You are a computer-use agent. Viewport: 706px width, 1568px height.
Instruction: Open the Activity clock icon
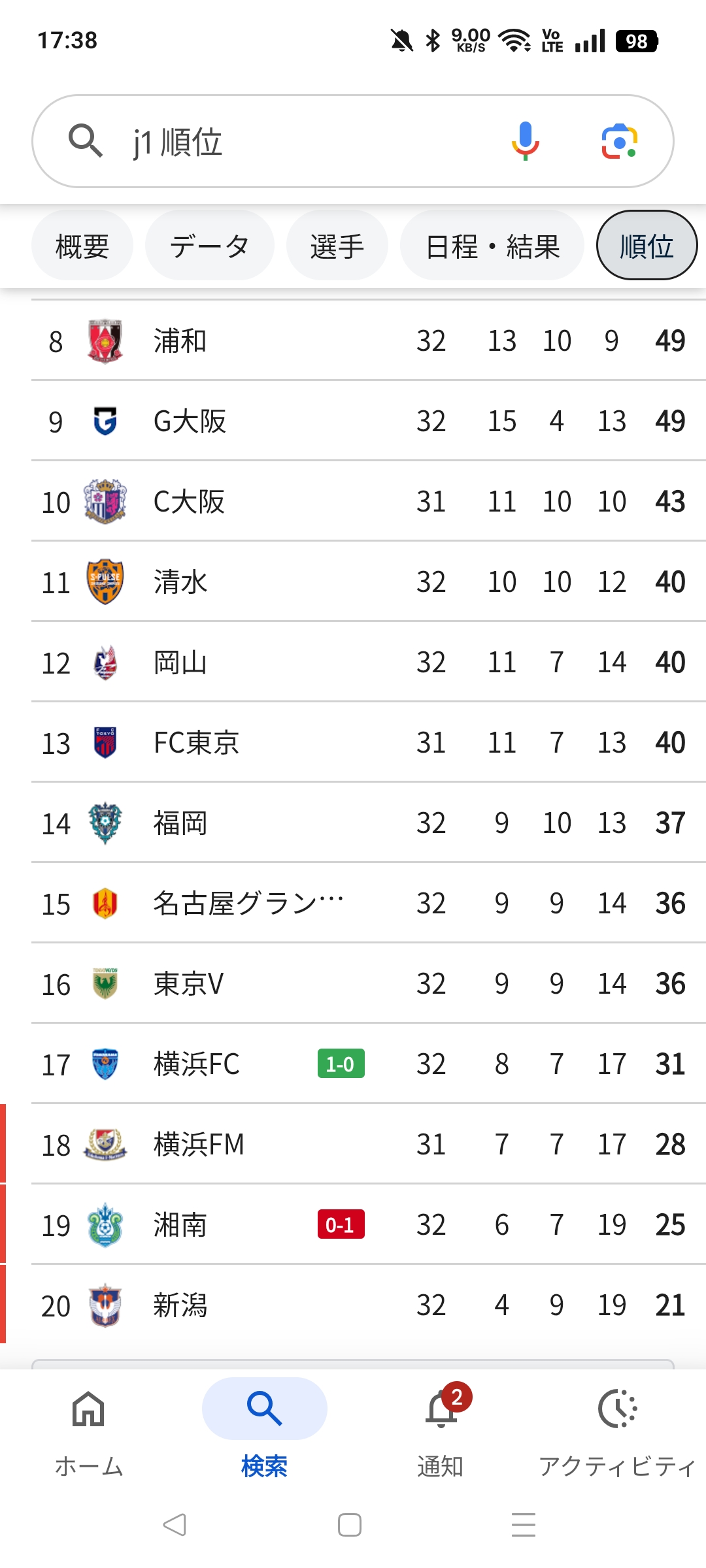(x=617, y=1409)
